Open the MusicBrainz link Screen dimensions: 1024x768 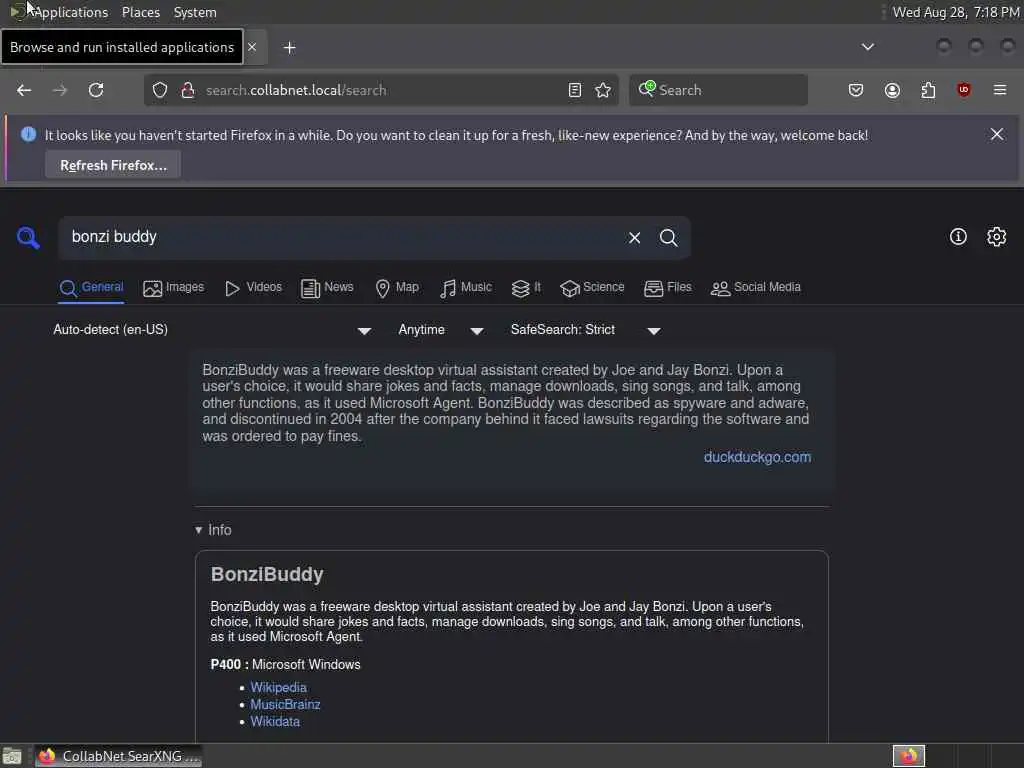[285, 705]
